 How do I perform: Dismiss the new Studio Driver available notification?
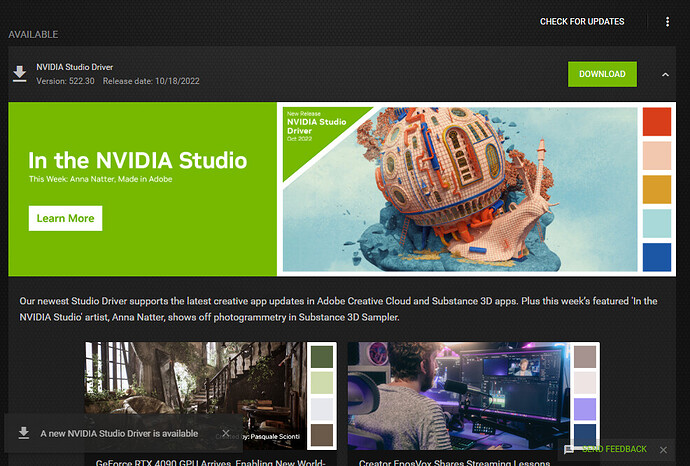coord(226,433)
